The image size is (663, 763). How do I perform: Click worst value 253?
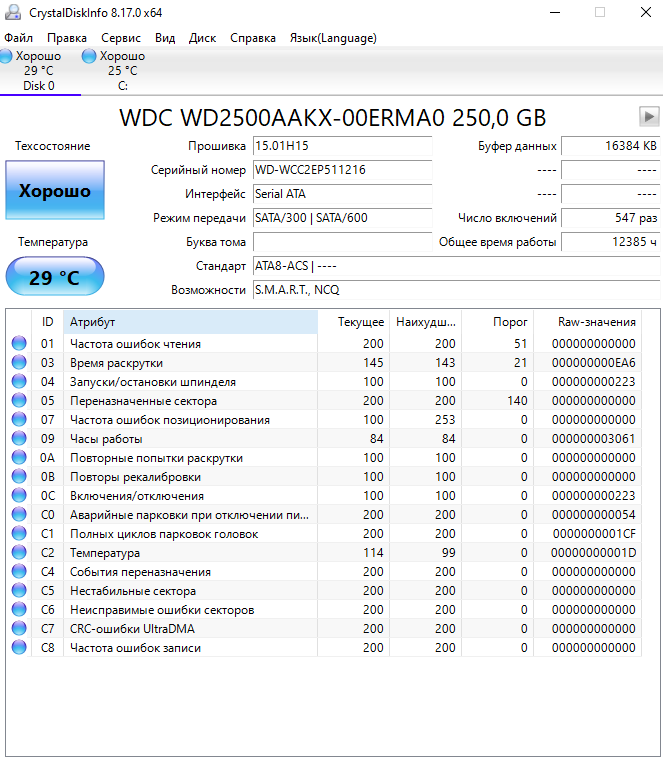click(445, 420)
